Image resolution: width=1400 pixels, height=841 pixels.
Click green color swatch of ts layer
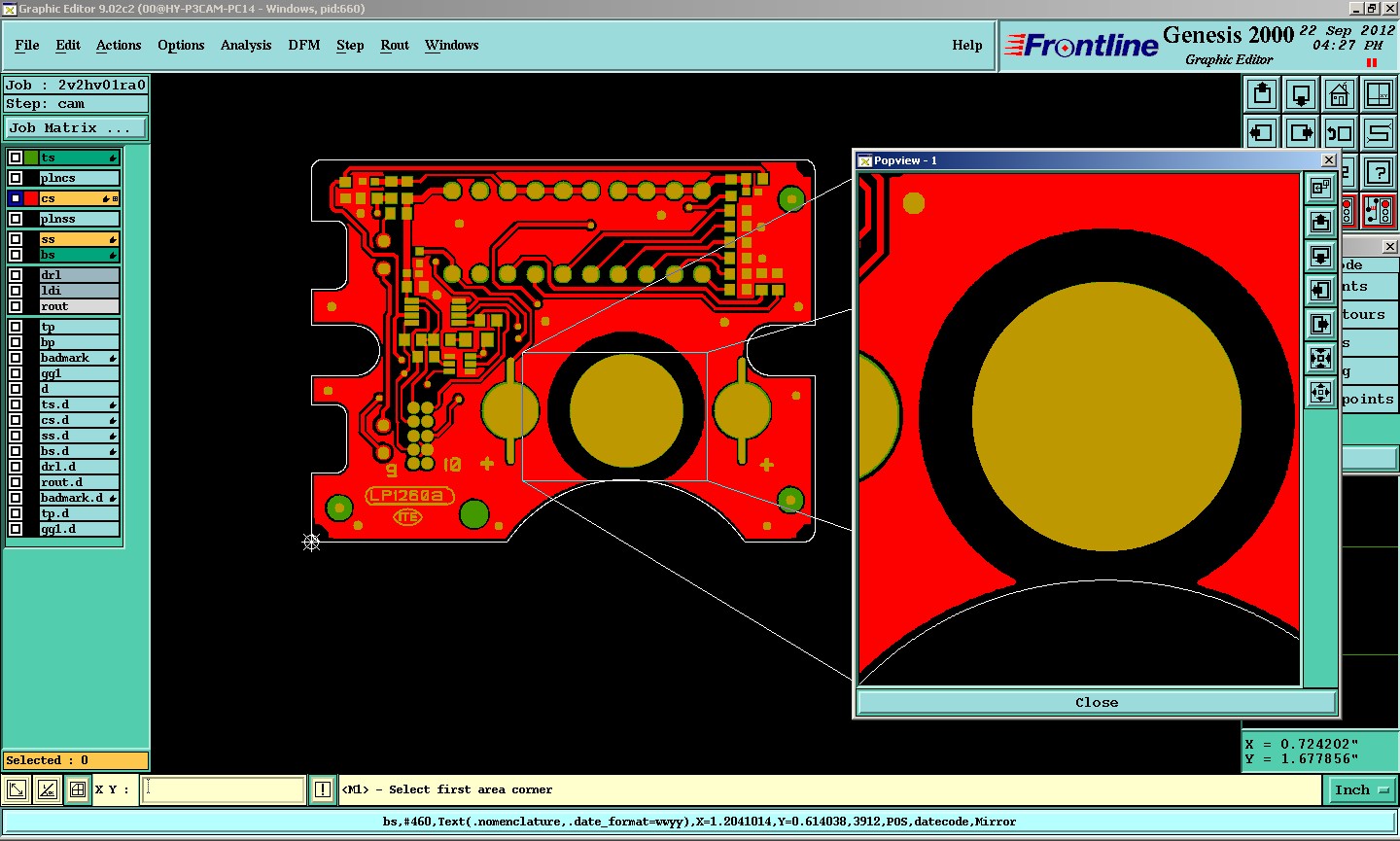tap(31, 158)
